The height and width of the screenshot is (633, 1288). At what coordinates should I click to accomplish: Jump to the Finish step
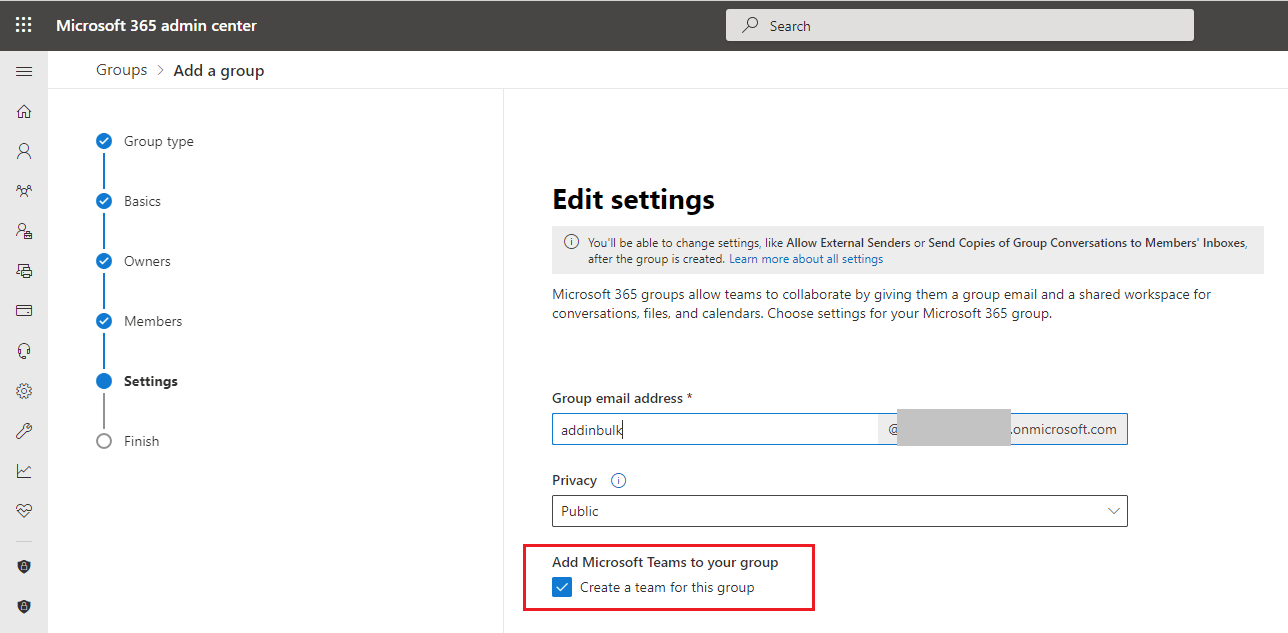(127, 441)
